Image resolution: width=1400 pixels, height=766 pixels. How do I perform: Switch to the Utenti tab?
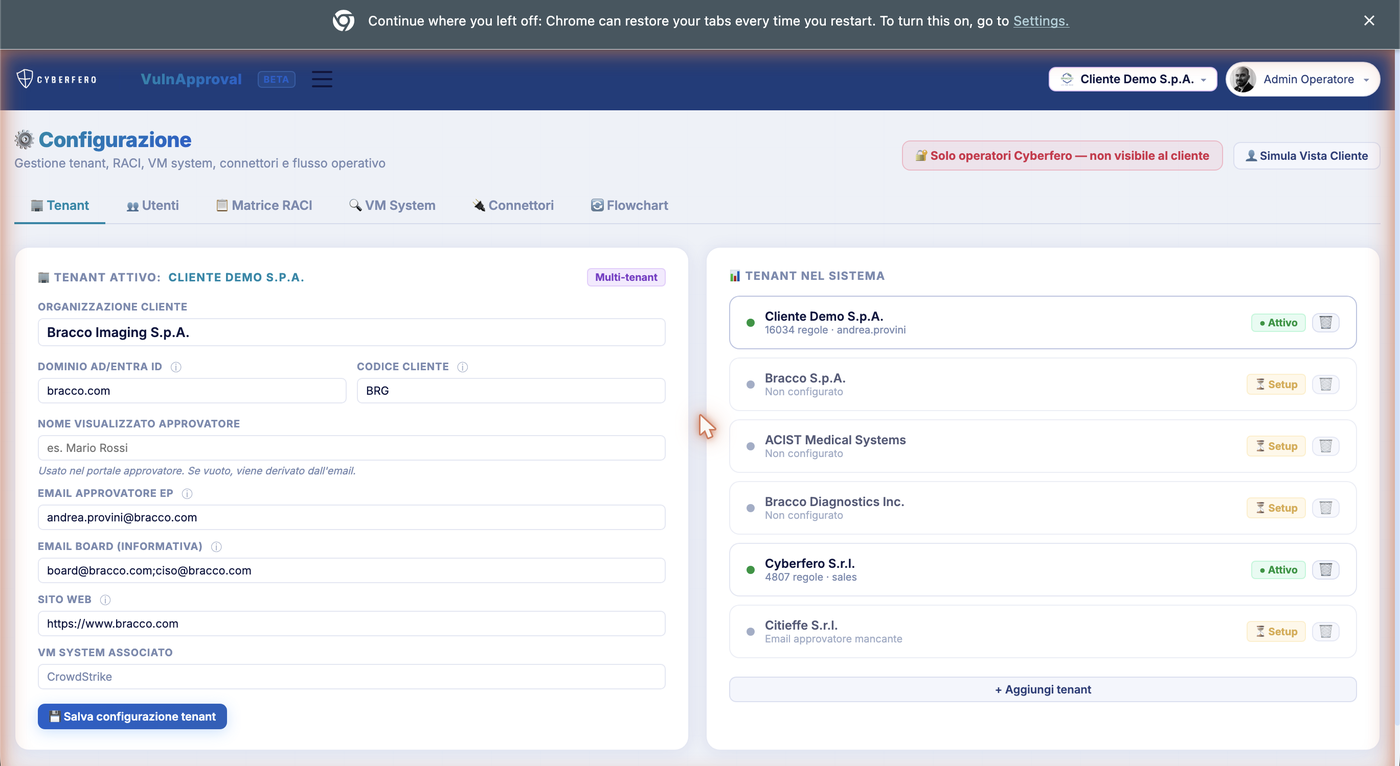pyautogui.click(x=153, y=205)
